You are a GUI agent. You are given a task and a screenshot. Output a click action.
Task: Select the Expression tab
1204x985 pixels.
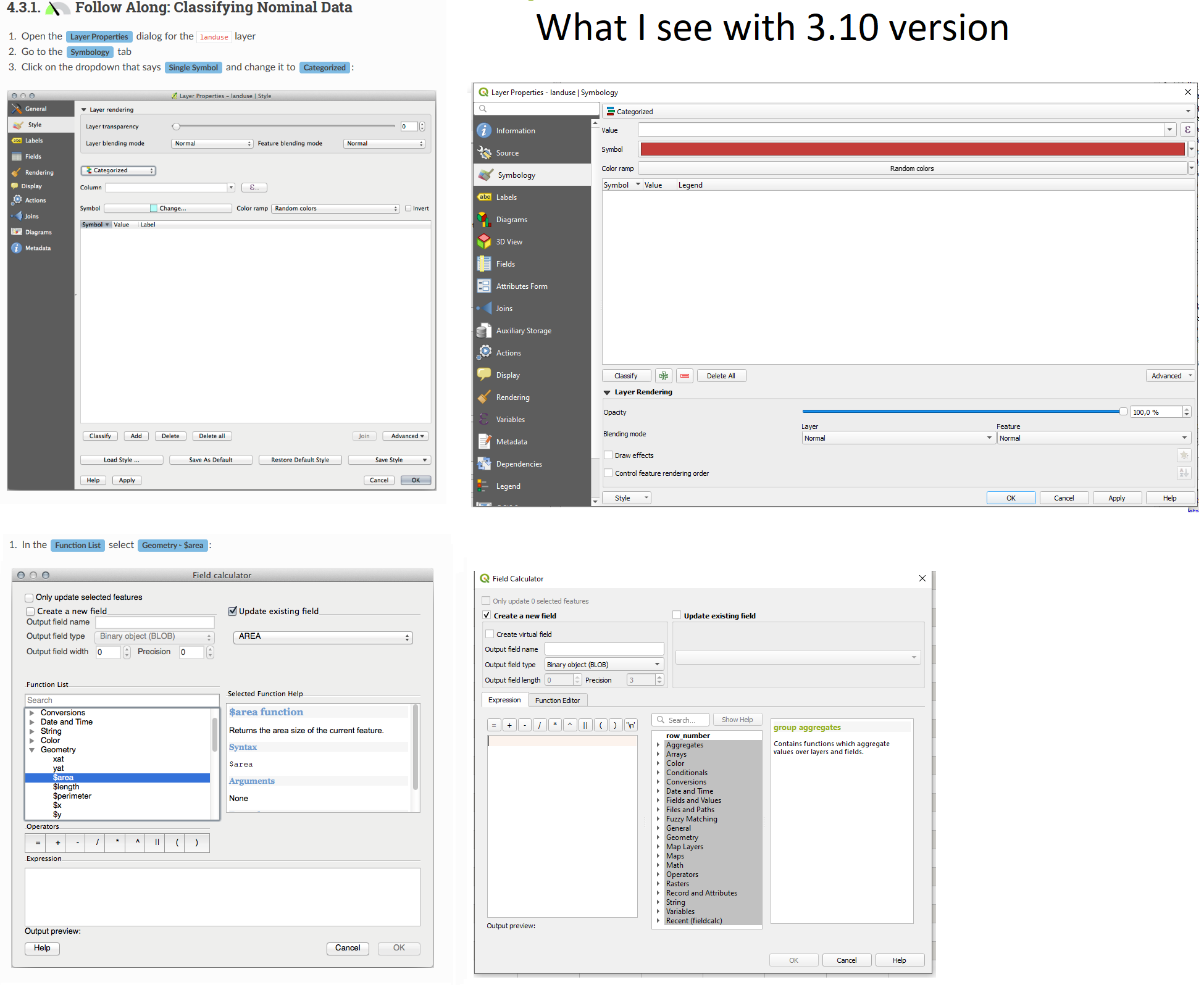click(504, 699)
